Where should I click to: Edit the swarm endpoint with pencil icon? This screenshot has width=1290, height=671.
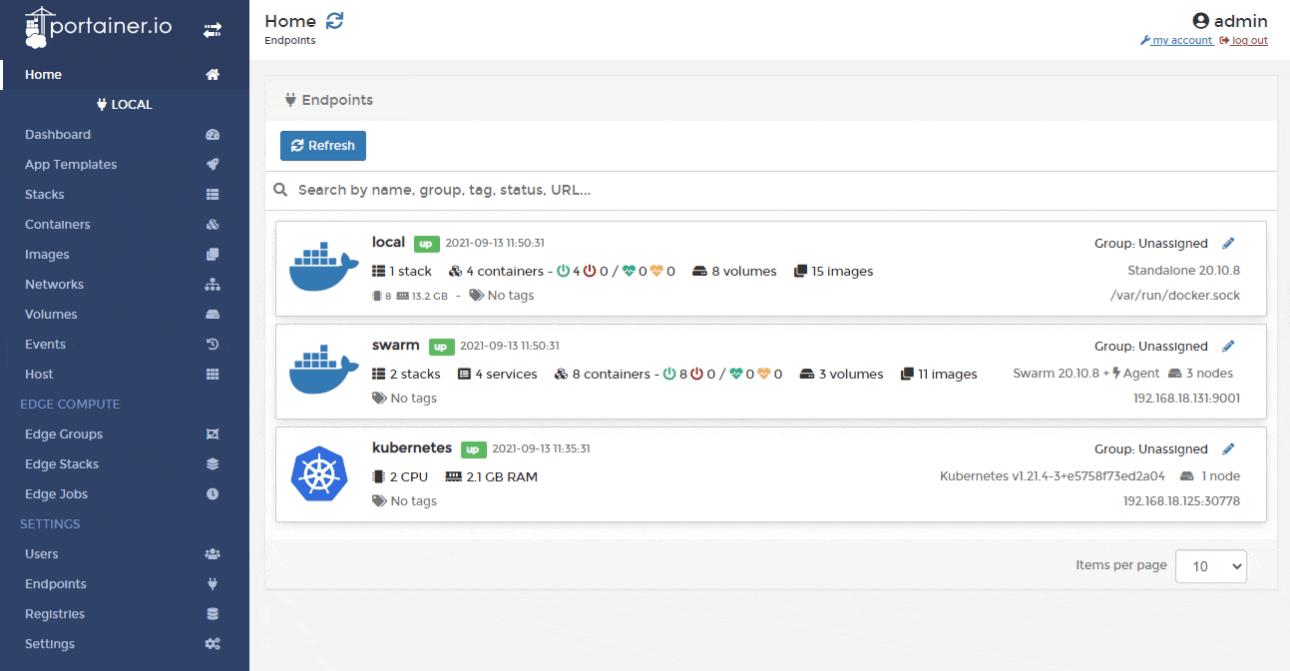pyautogui.click(x=1229, y=347)
